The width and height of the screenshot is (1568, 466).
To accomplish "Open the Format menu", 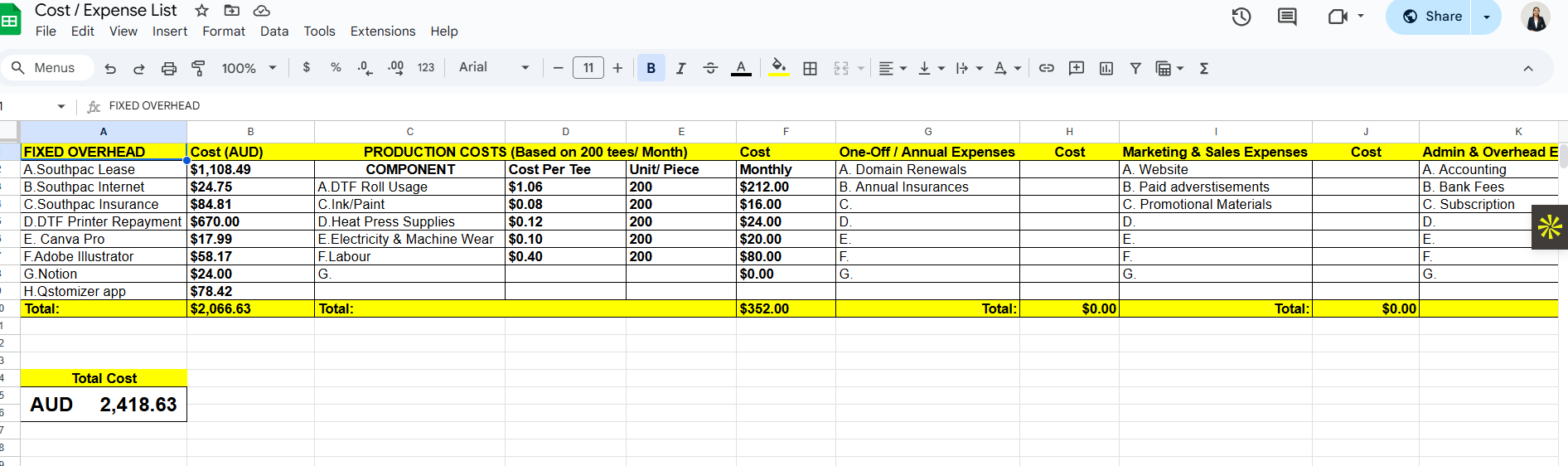I will tap(224, 32).
